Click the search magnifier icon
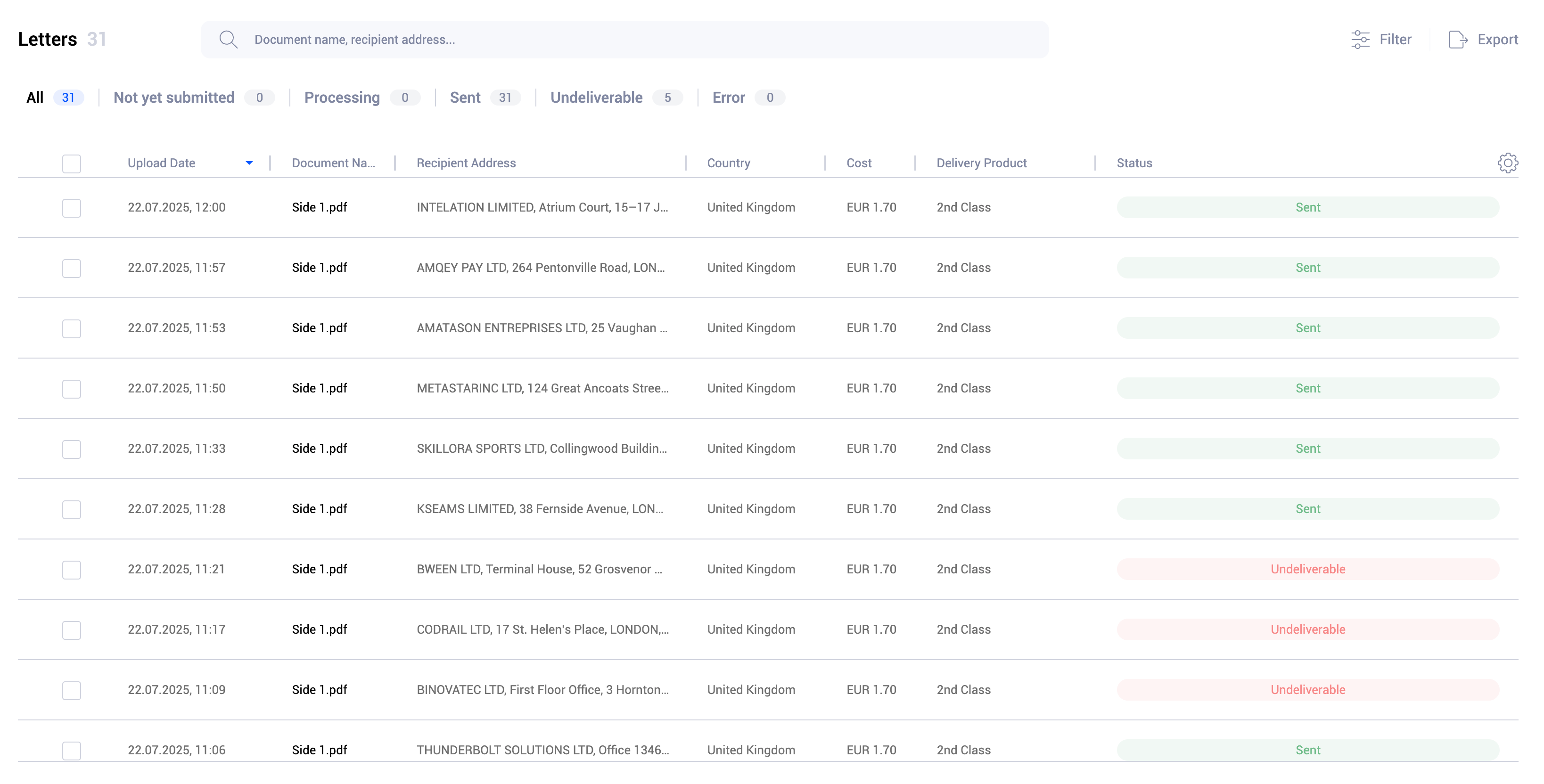 (x=228, y=40)
